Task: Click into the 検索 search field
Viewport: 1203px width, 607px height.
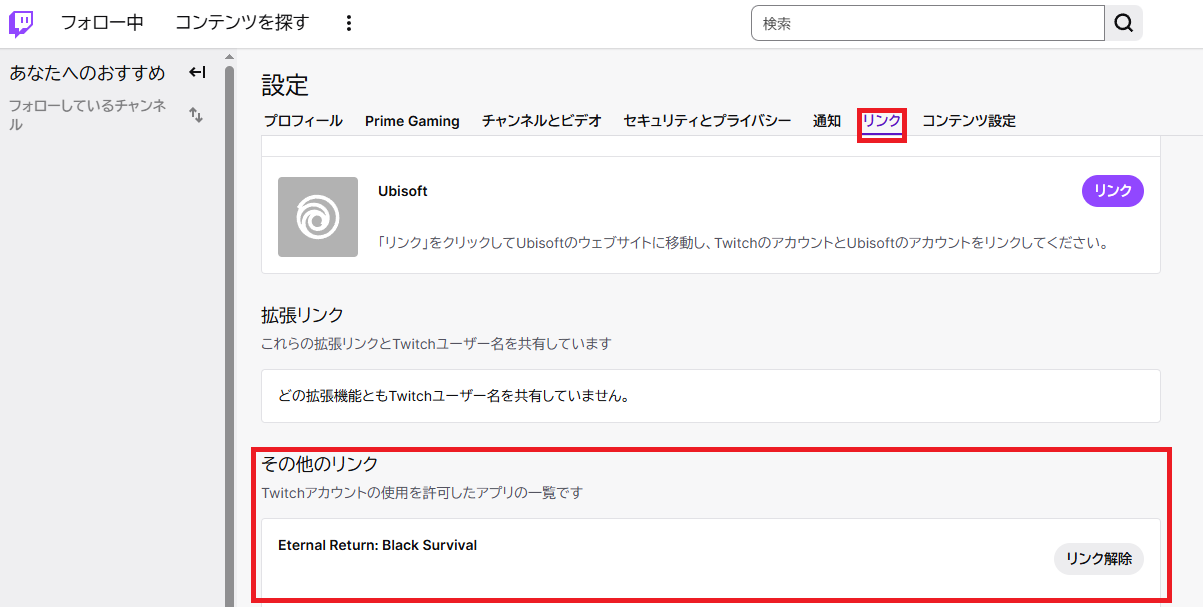Action: tap(927, 23)
